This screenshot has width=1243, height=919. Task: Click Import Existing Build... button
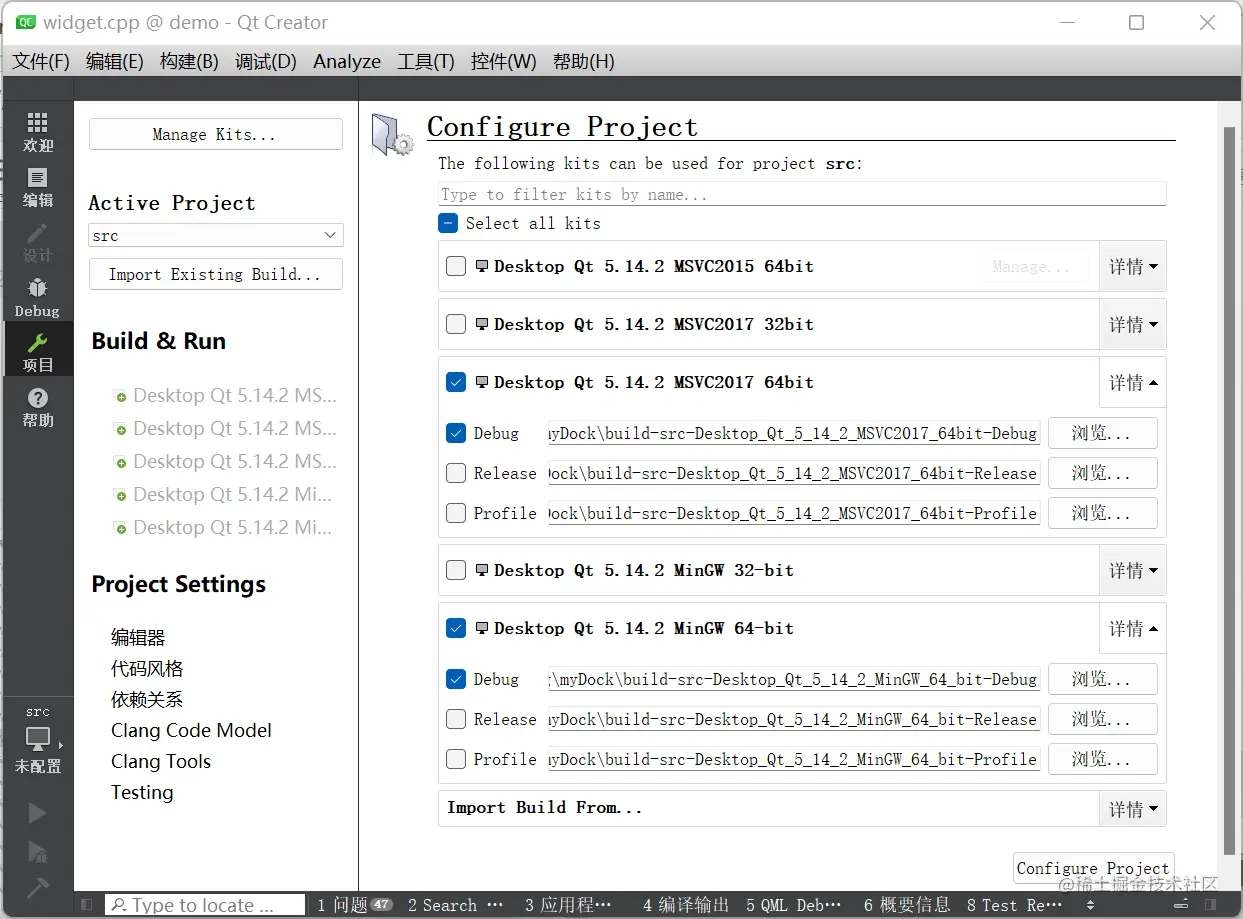(216, 274)
